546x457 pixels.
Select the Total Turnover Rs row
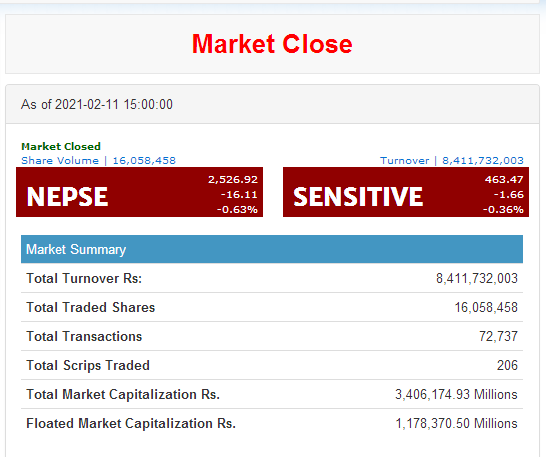click(x=272, y=278)
